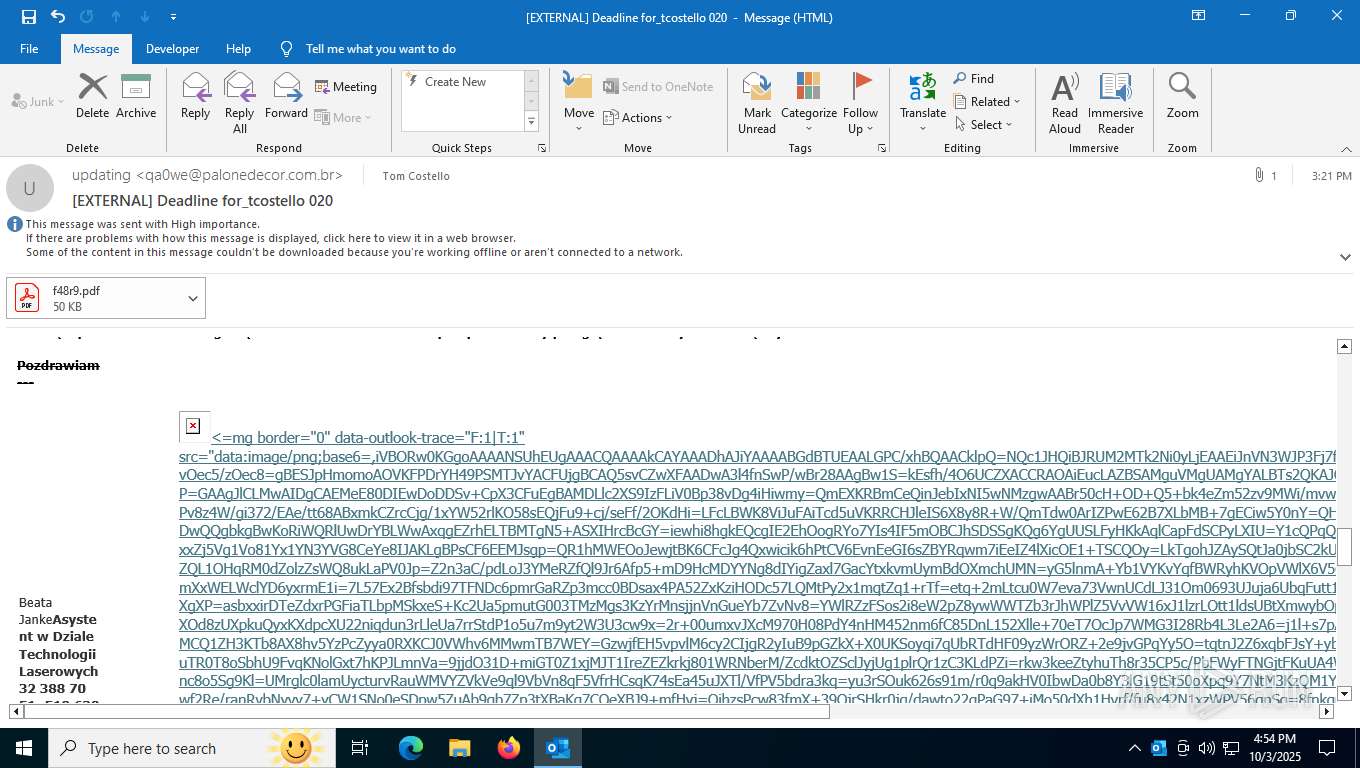Image resolution: width=1360 pixels, height=768 pixels.
Task: Open Outlook in taskbar
Action: [558, 748]
